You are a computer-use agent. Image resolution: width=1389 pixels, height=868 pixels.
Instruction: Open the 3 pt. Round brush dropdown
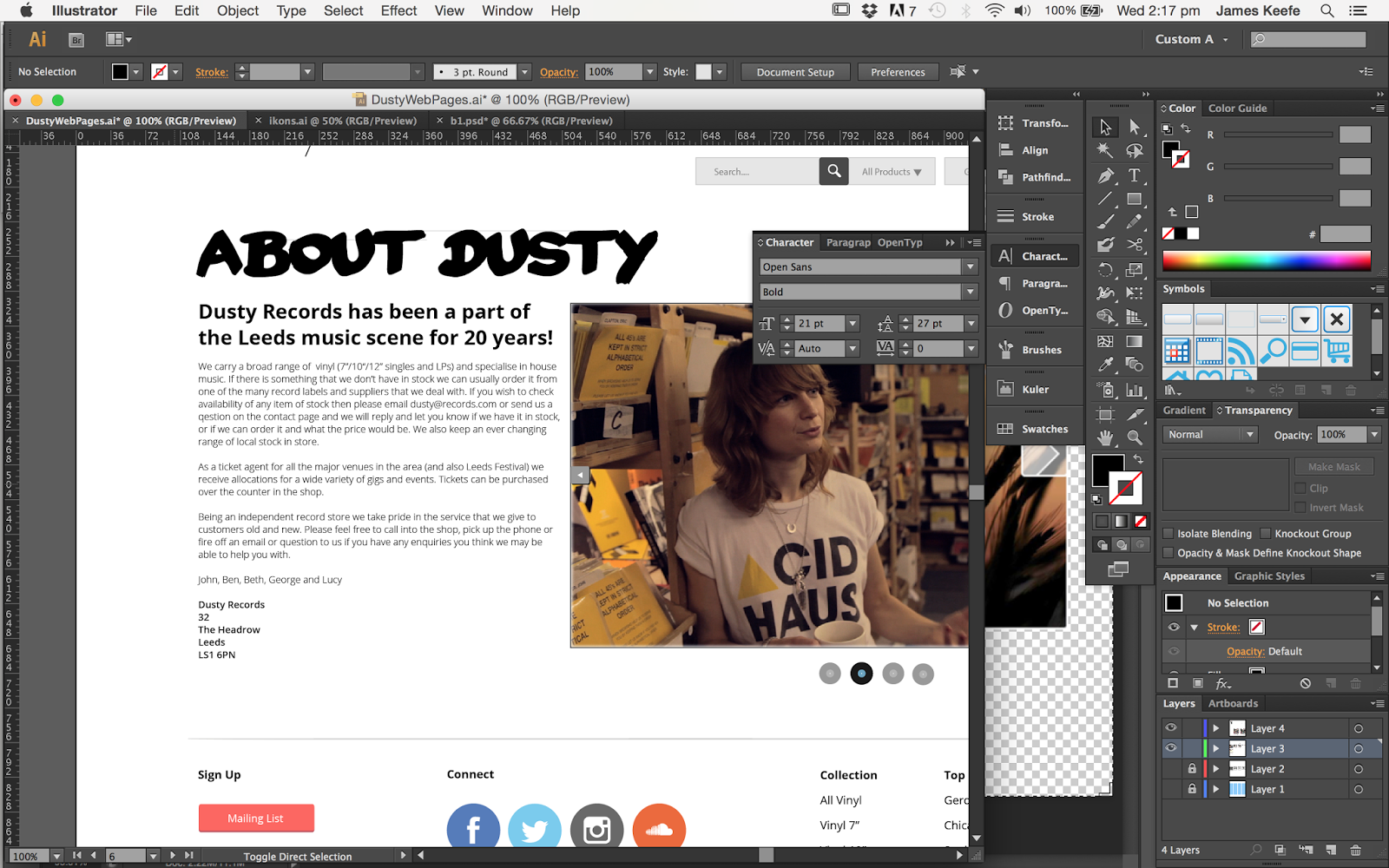point(524,72)
